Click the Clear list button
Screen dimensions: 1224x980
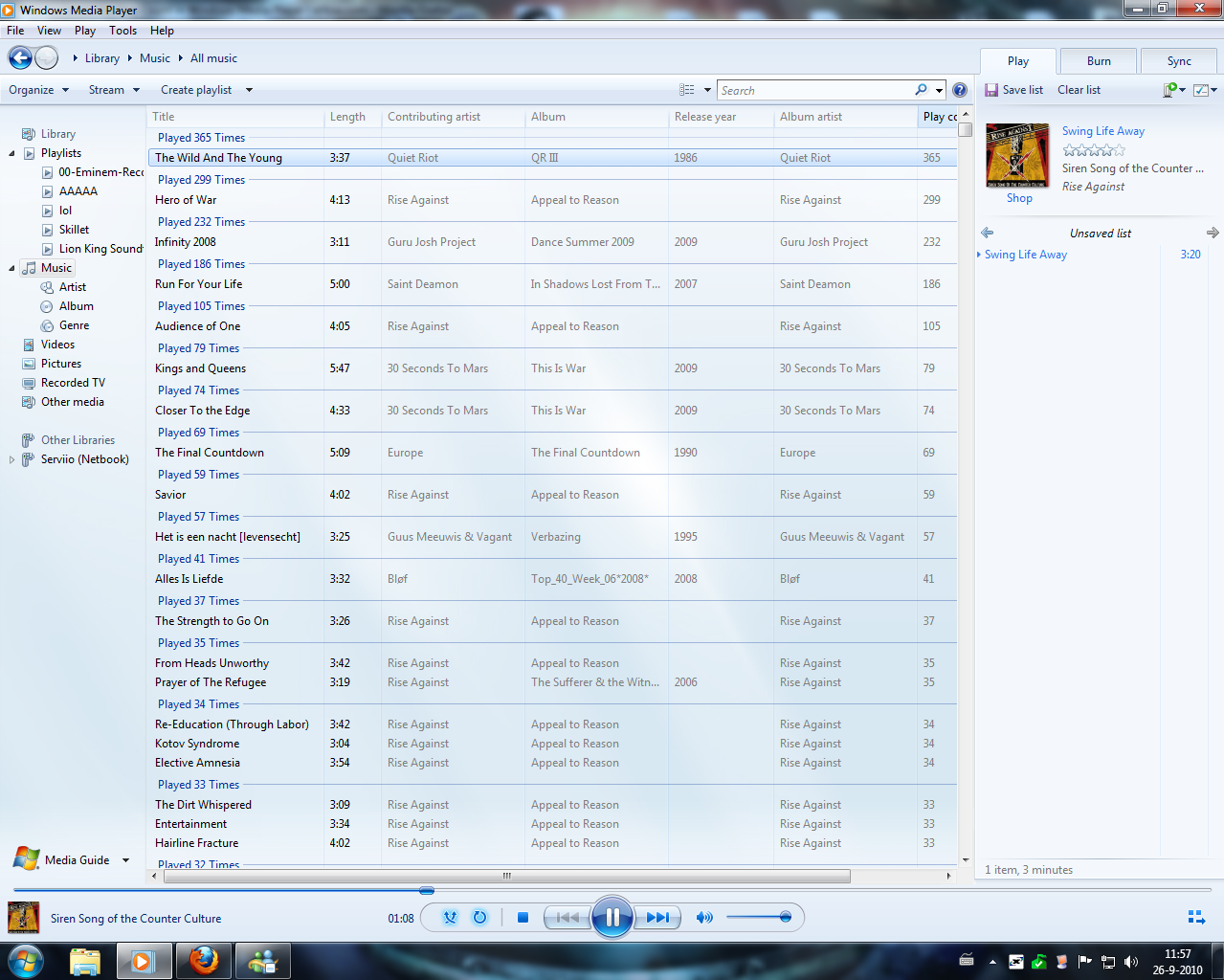pos(1079,90)
